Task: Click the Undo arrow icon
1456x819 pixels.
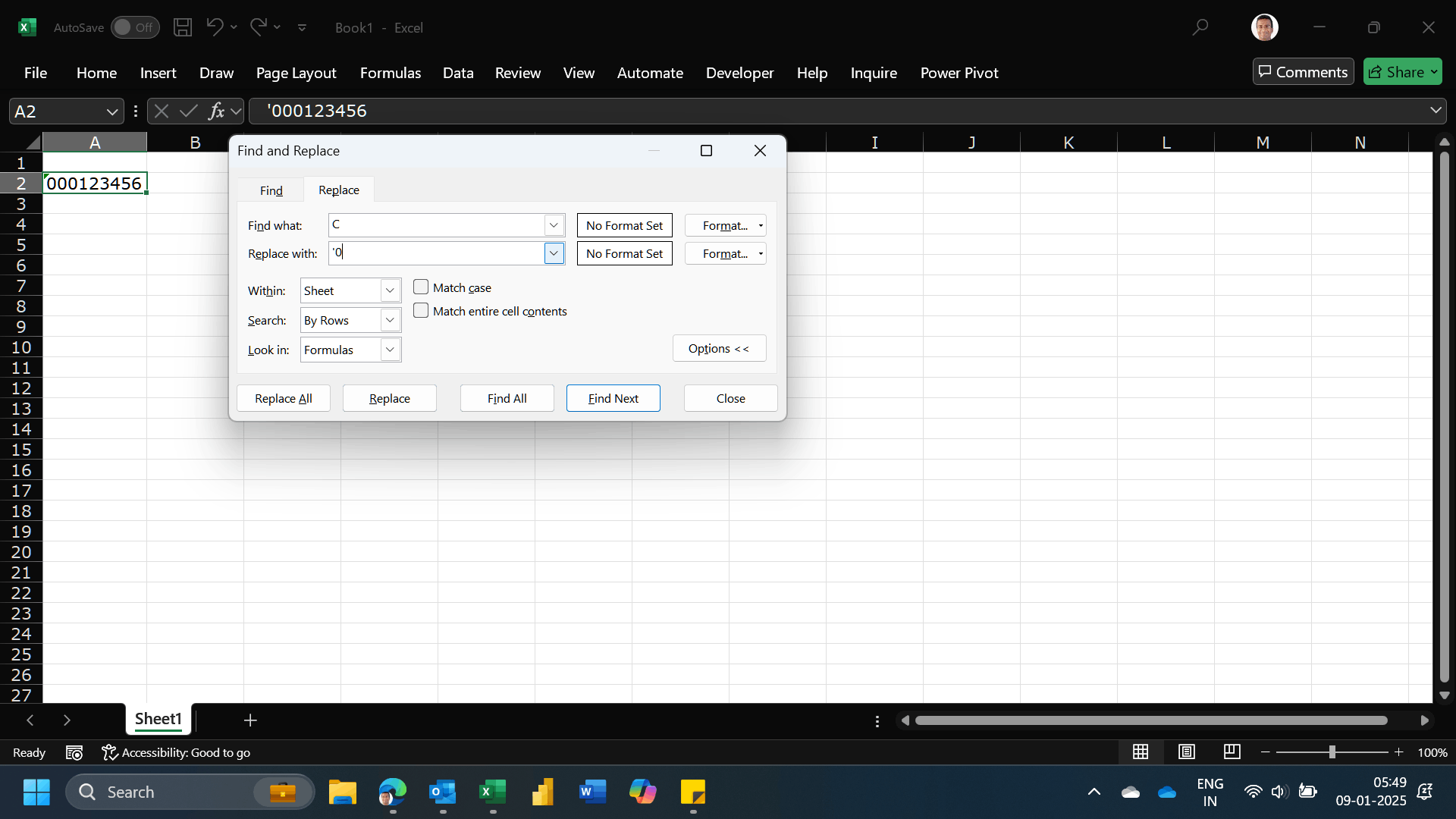Action: pos(215,27)
